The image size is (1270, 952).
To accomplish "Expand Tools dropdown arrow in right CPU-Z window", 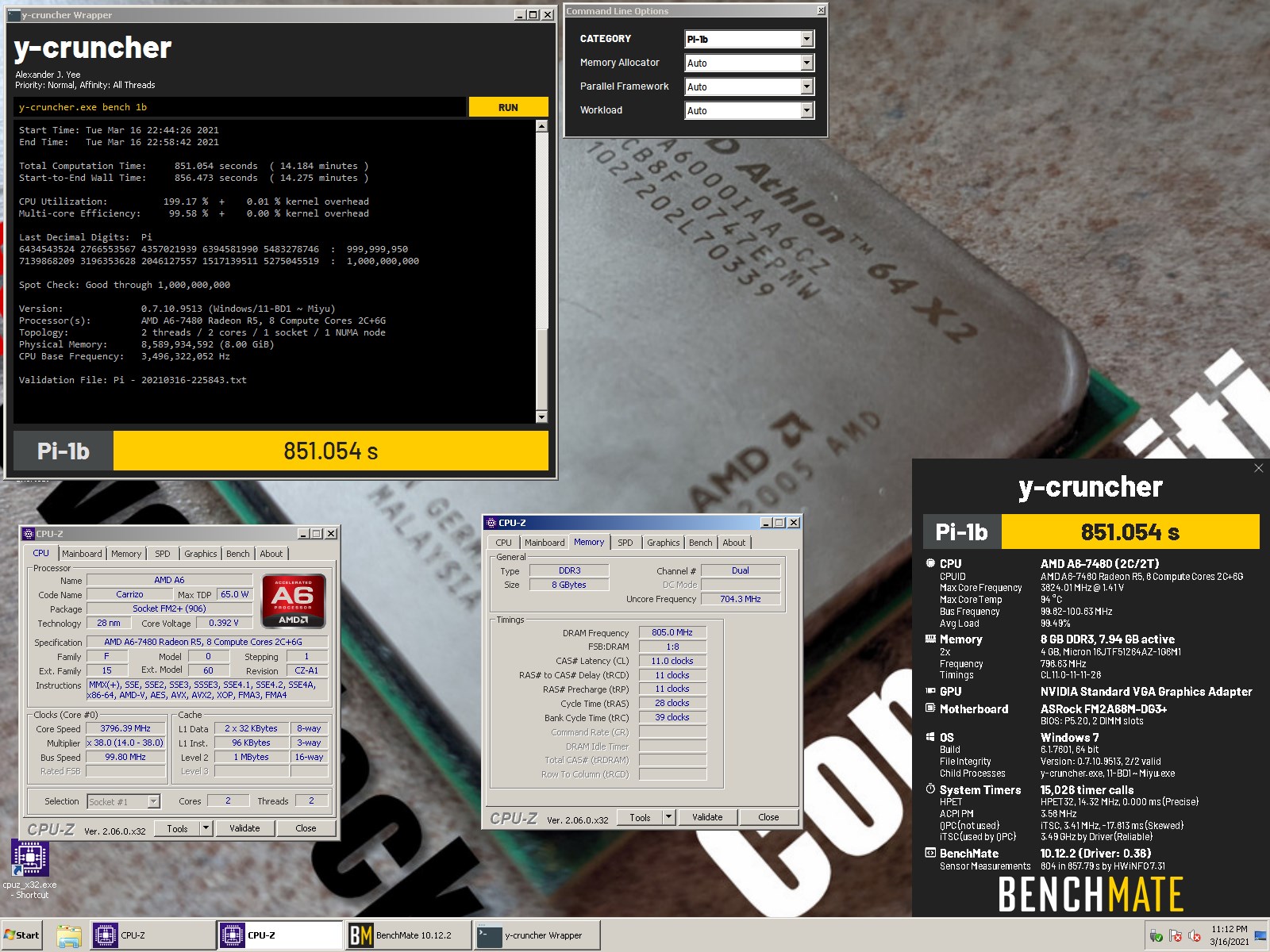I will point(668,817).
